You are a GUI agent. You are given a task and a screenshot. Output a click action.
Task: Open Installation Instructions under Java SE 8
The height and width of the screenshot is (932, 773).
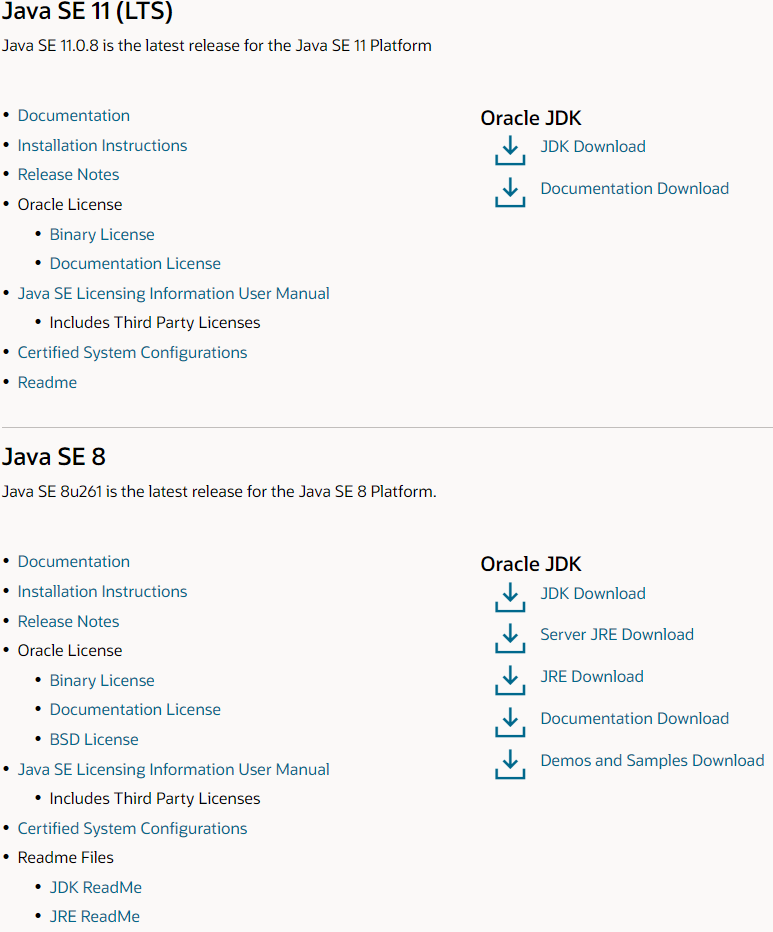tap(102, 591)
